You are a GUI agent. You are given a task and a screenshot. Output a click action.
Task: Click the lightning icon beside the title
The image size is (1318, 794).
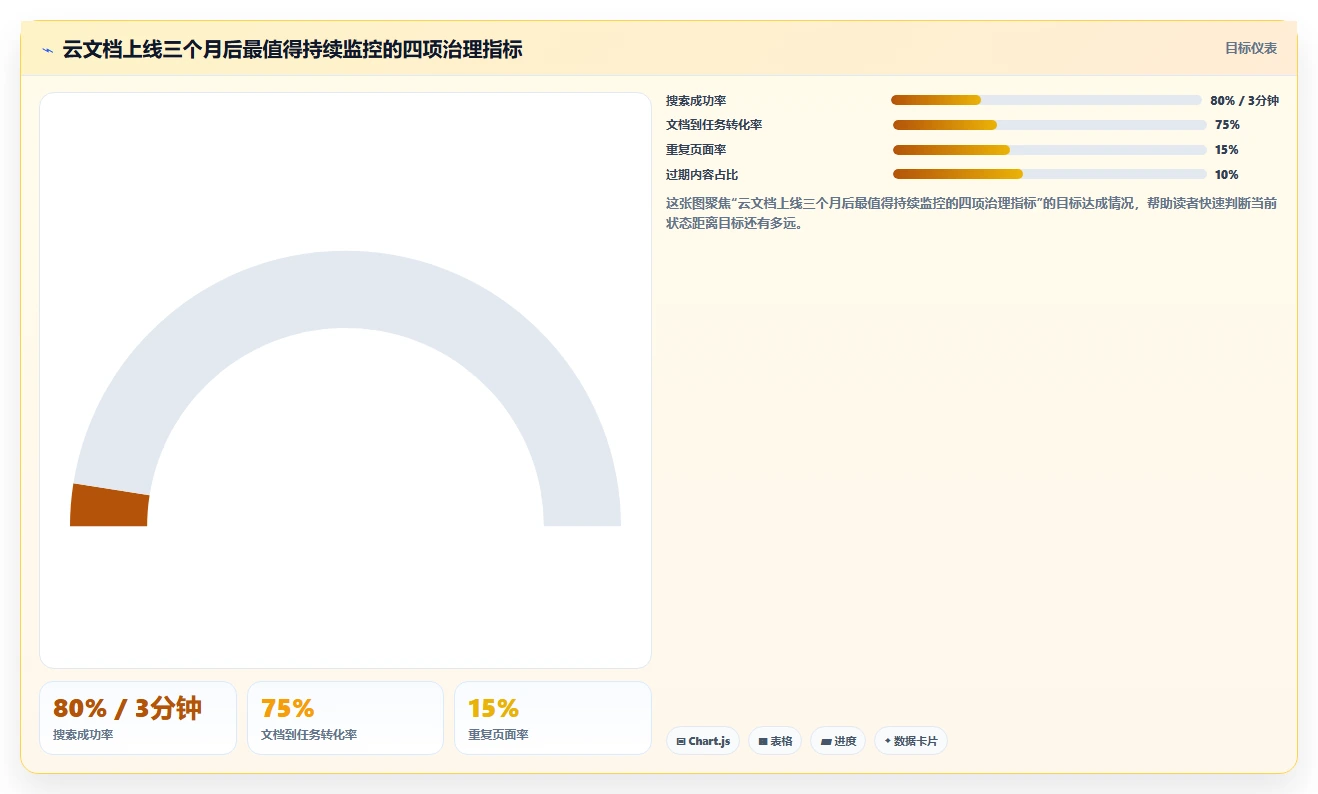pos(47,50)
